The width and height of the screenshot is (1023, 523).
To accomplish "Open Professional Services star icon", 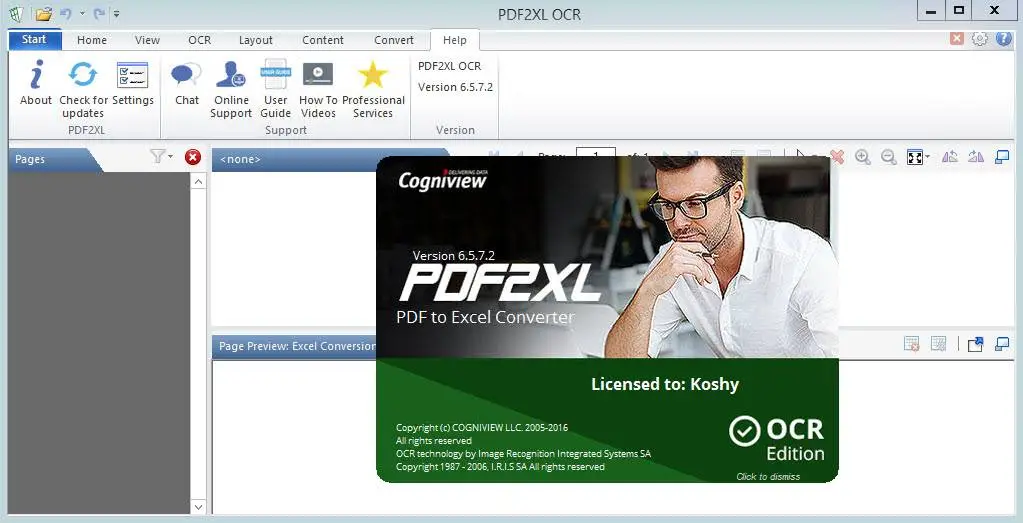I will (373, 75).
